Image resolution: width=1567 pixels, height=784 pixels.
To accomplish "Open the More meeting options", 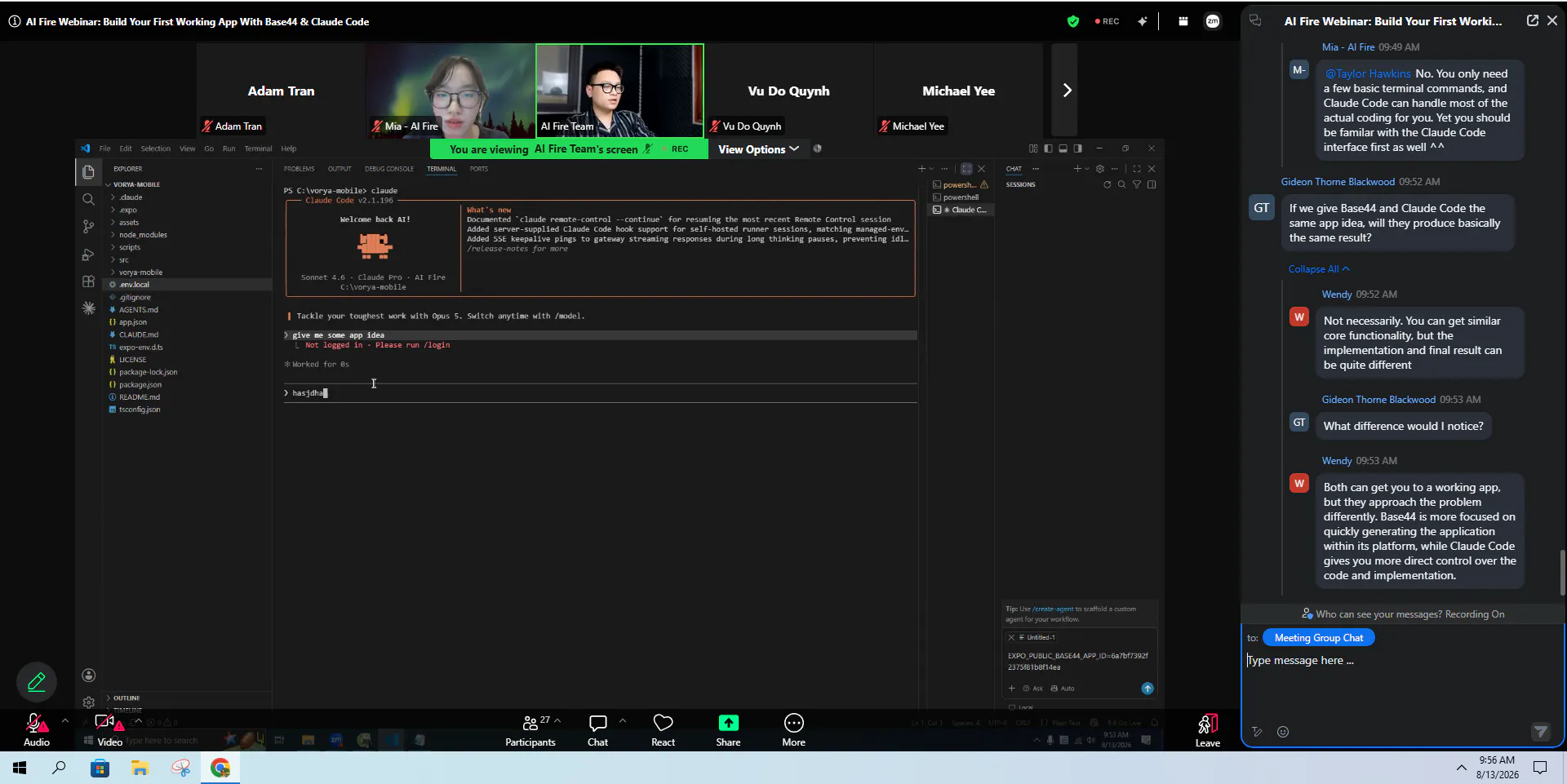I will point(793,730).
